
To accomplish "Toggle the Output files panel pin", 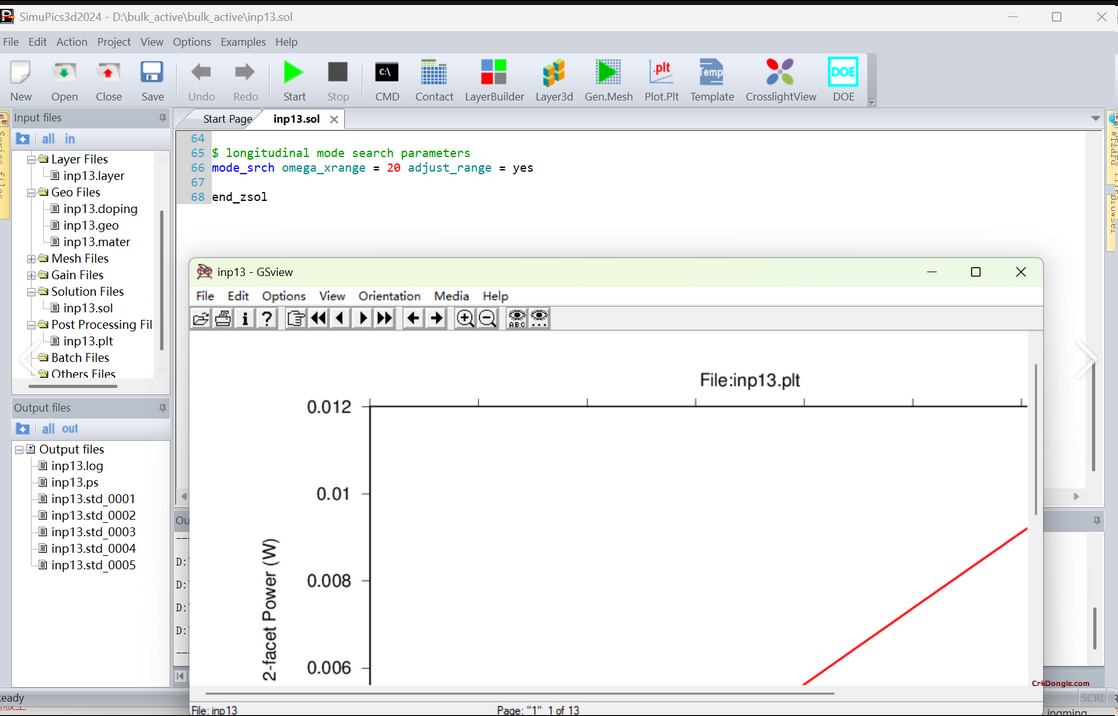I will coord(162,408).
